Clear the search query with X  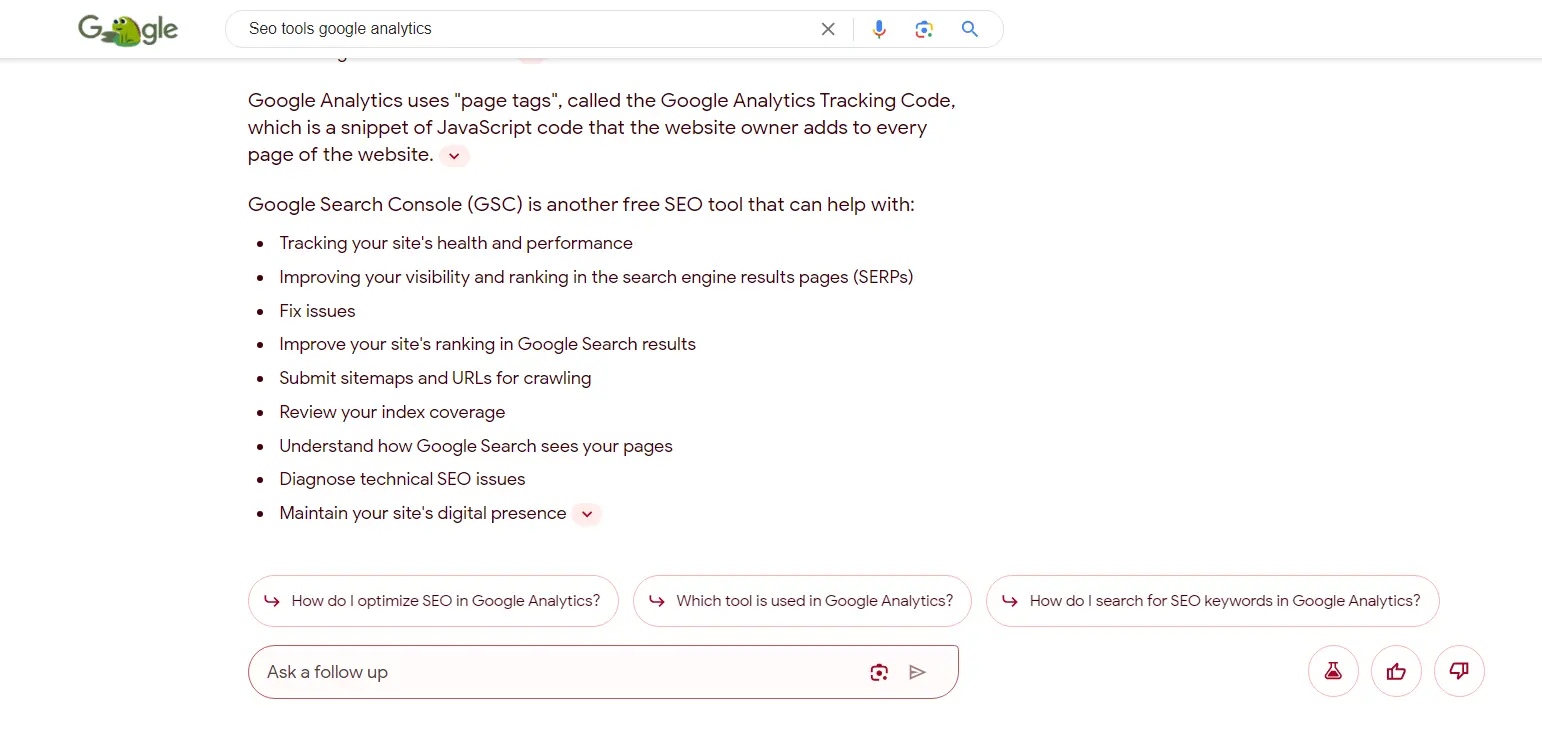[828, 29]
